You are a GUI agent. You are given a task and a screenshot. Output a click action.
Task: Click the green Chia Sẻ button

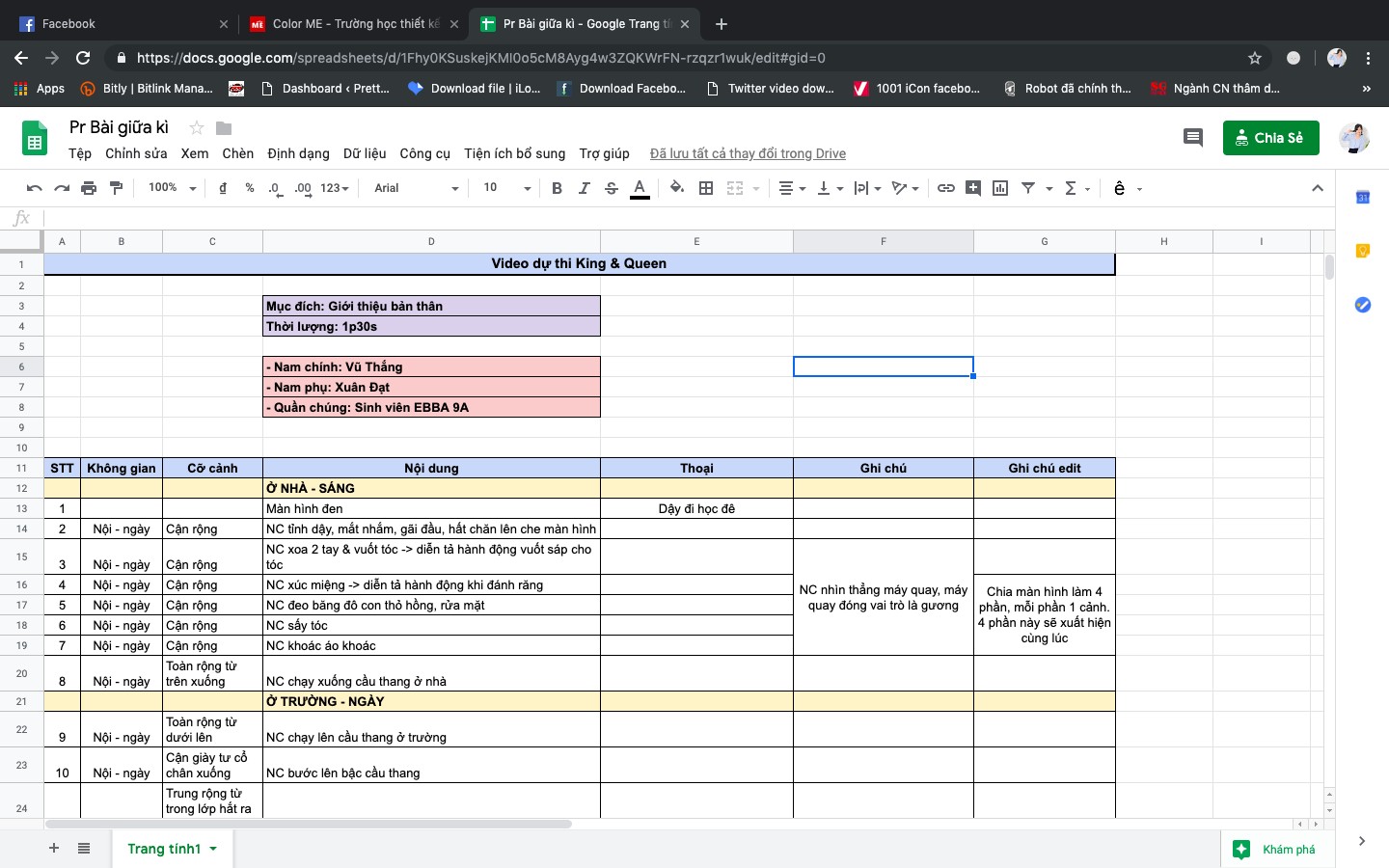coord(1271,138)
